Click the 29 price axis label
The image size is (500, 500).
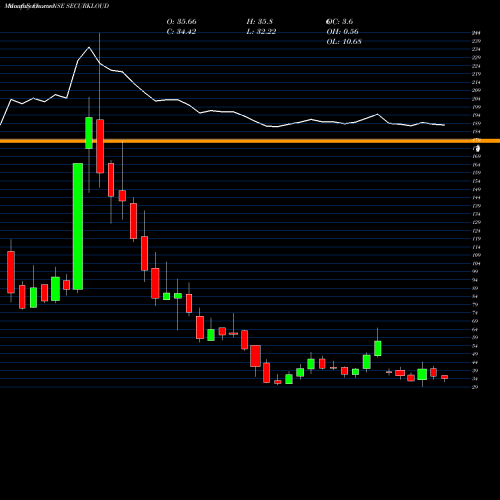(475, 387)
